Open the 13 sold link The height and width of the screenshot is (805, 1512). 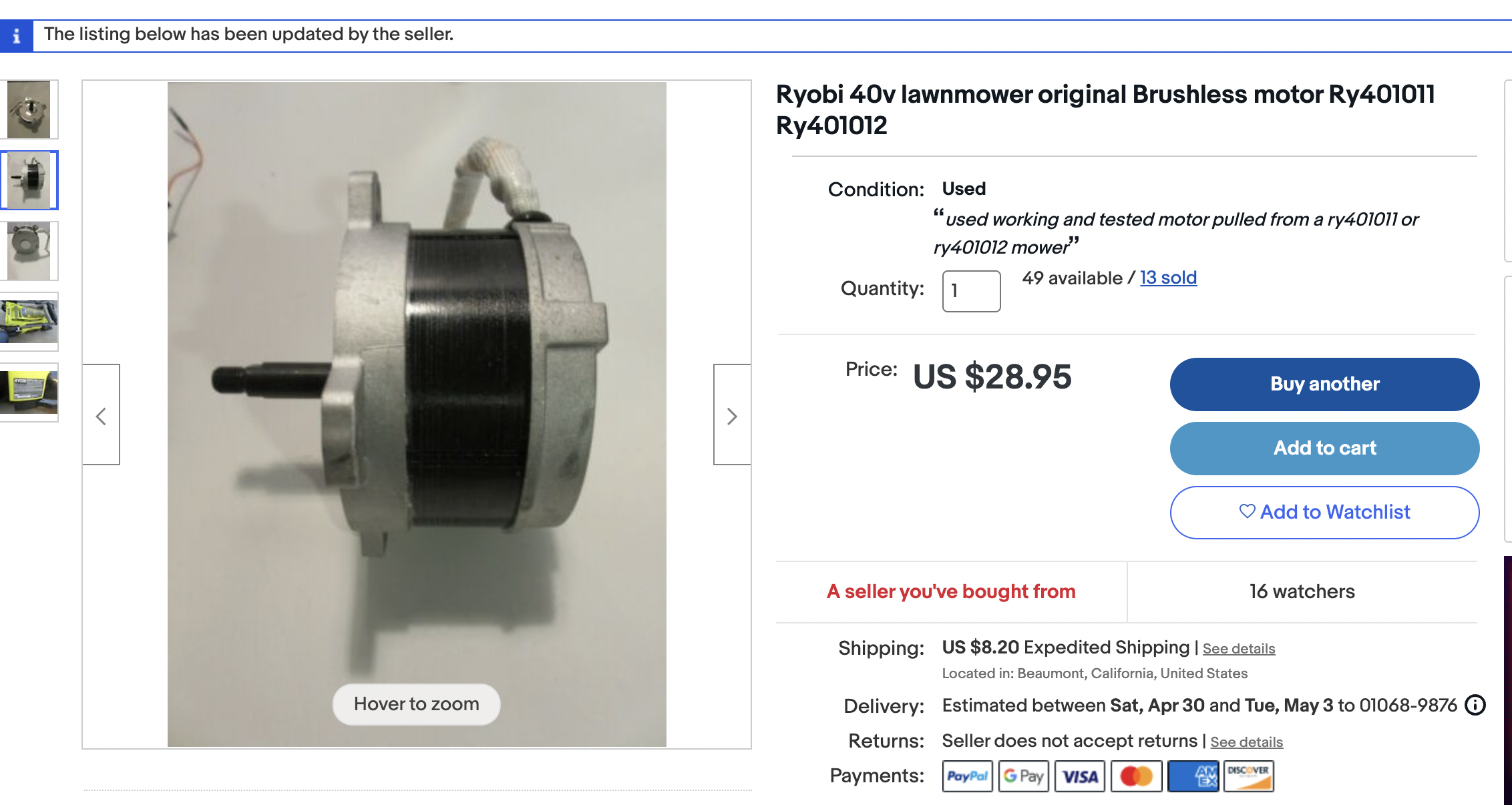coord(1168,278)
